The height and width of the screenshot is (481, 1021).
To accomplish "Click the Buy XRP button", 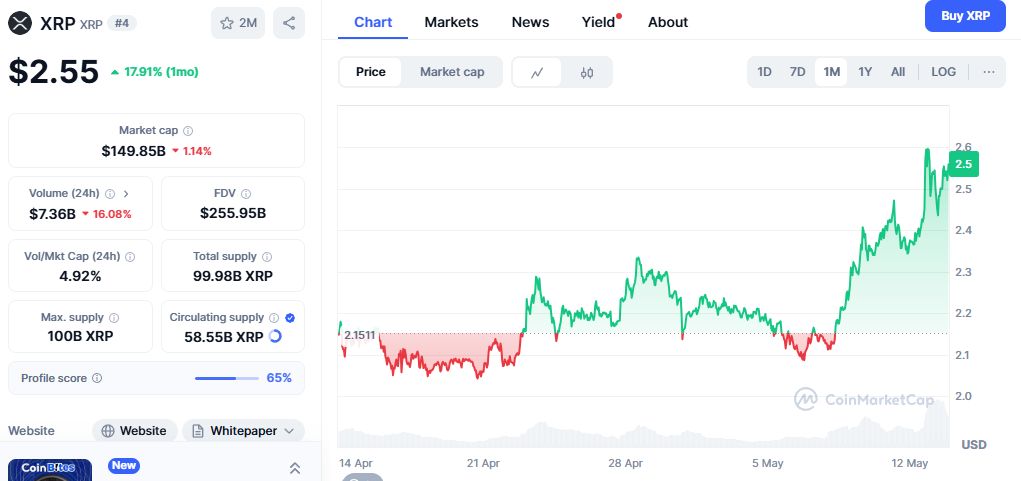I will click(x=965, y=16).
